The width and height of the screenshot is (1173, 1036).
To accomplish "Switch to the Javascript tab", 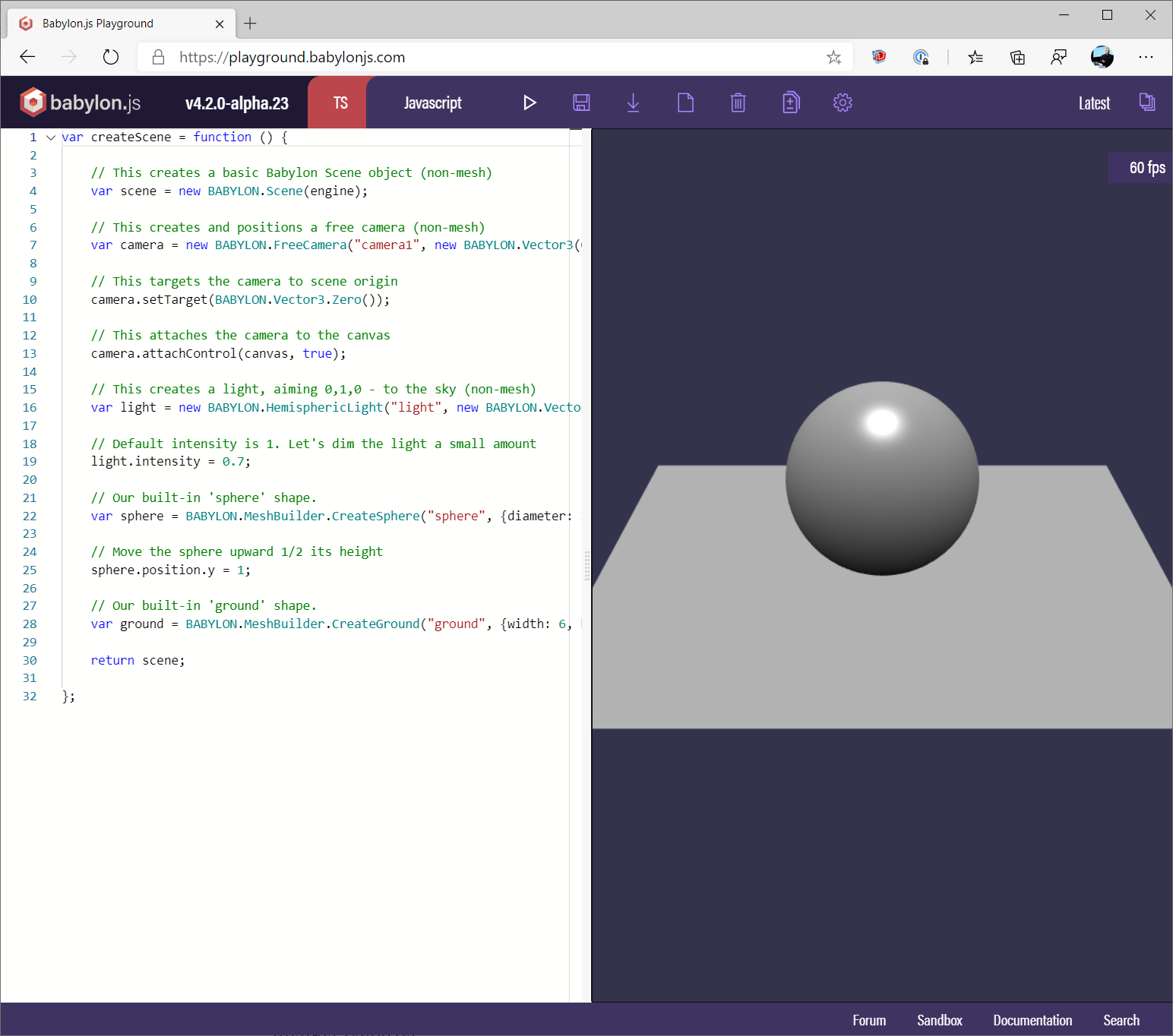I will coord(433,102).
